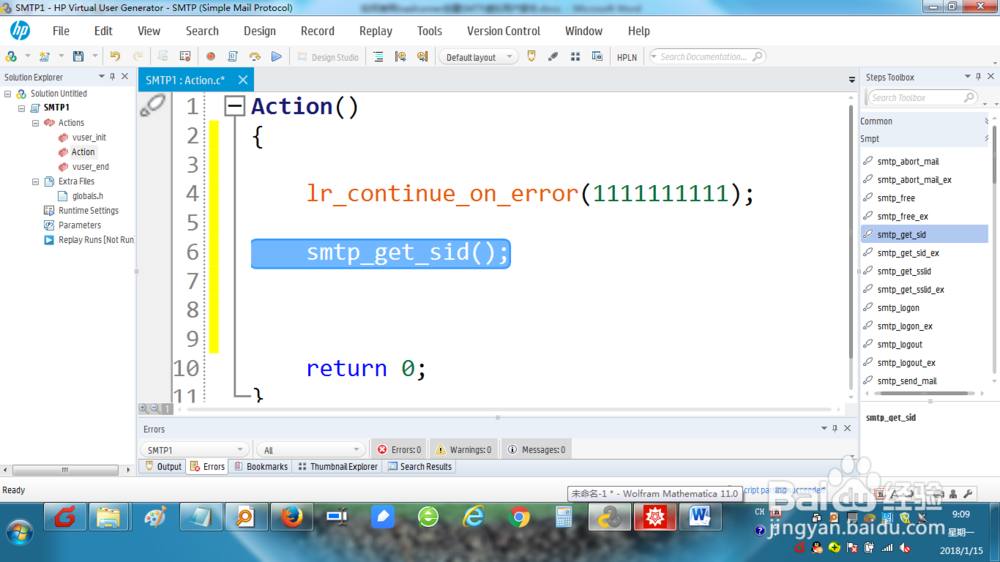Screen dimensions: 1000x562
Task: Zoom in the editor with magnifier plus
Action: coord(143,408)
